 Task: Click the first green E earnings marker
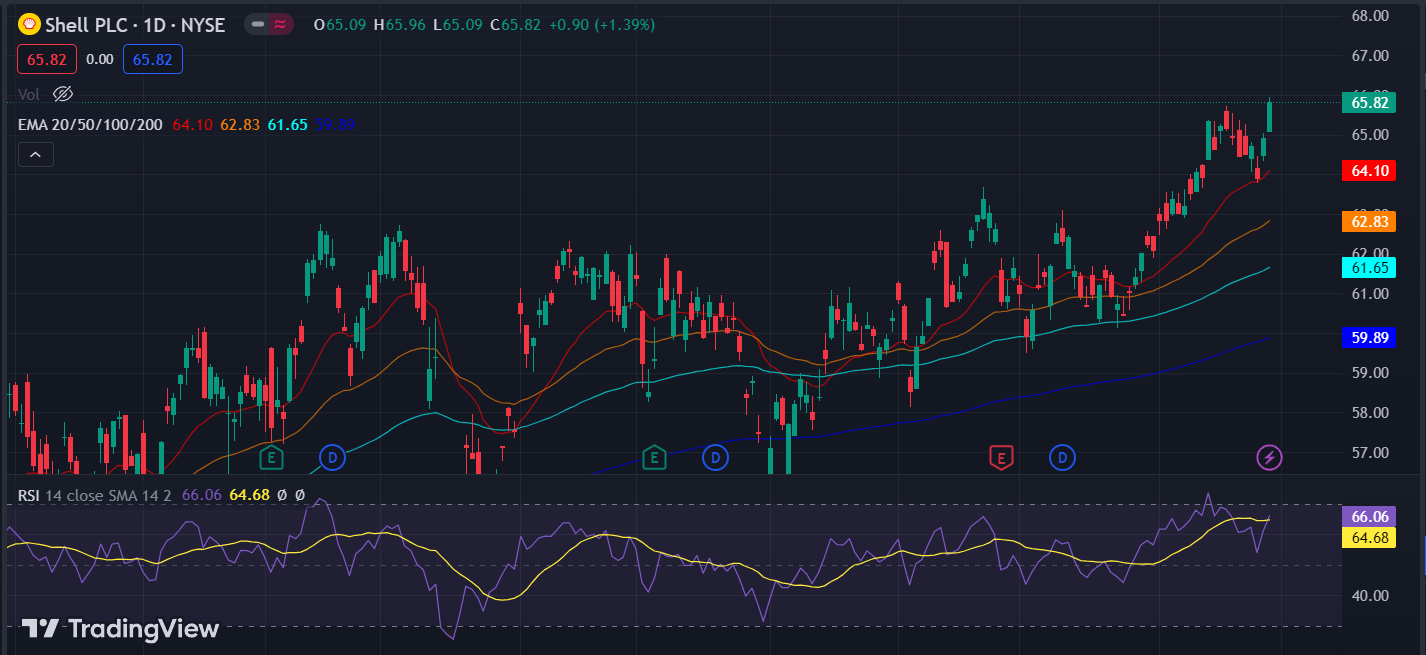pyautogui.click(x=270, y=458)
